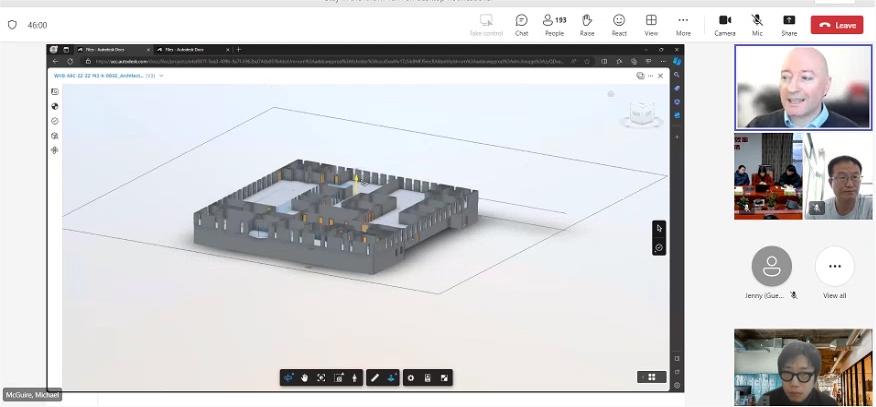Screen dimensions: 876x407
Task: Click the Fit to view tool
Action: [321, 377]
